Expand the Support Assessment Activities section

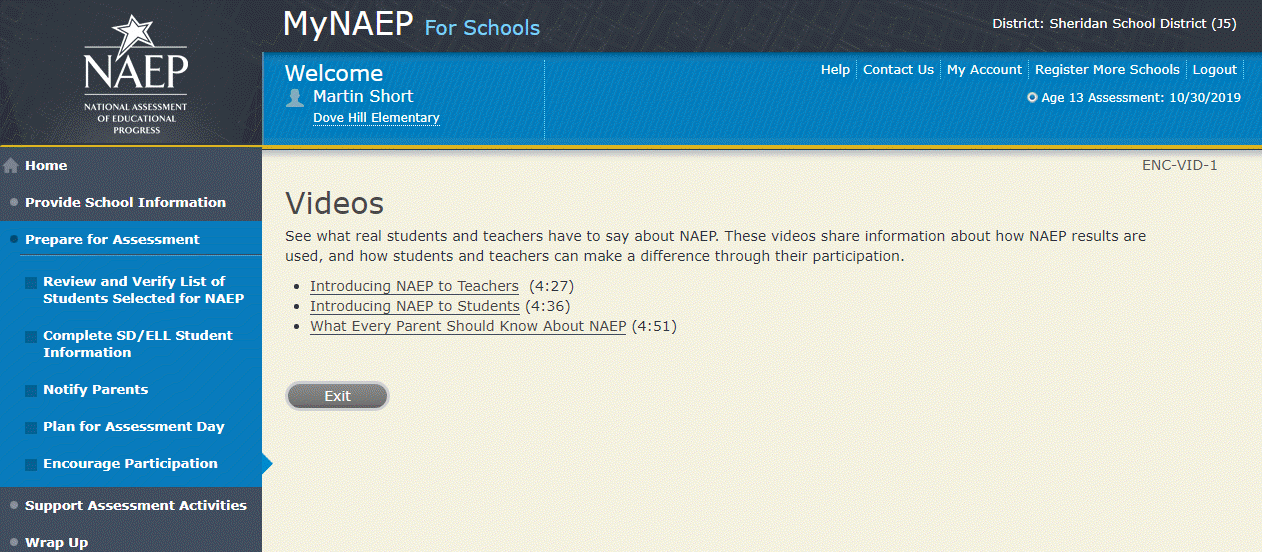coord(136,505)
